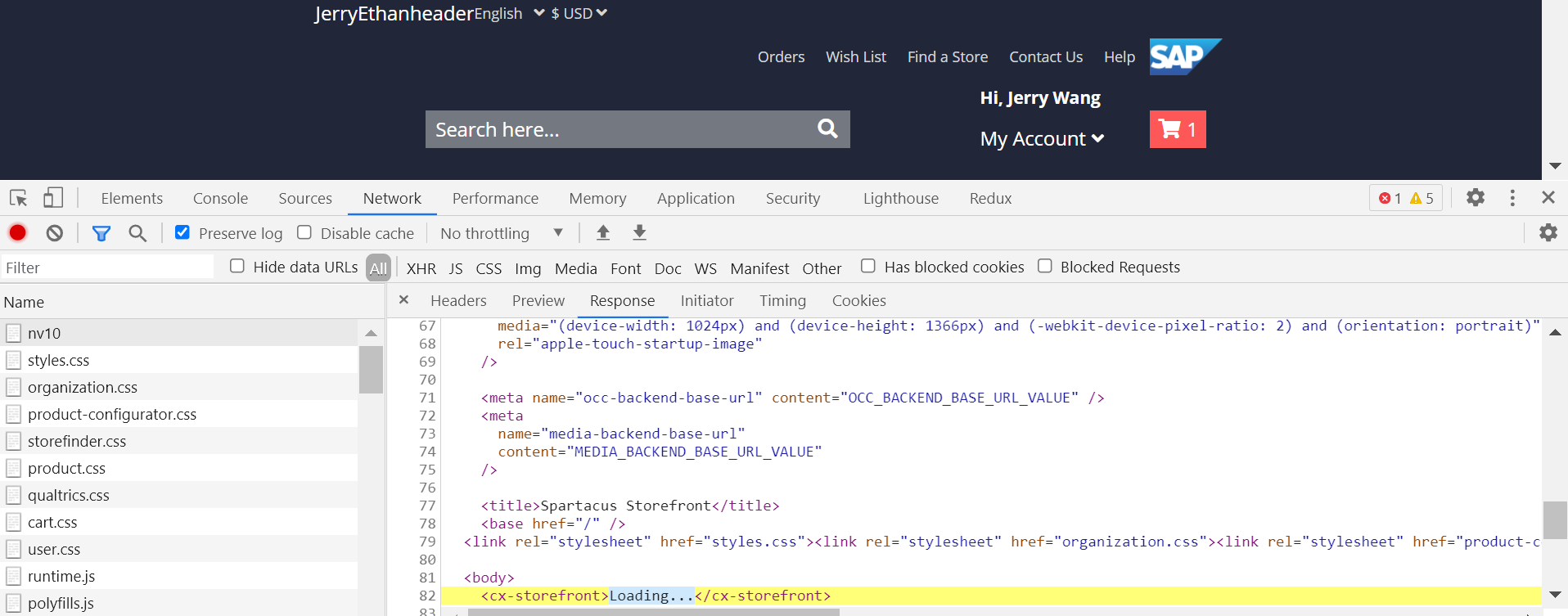Open the Application tab
The image size is (1568, 616).
tap(696, 198)
